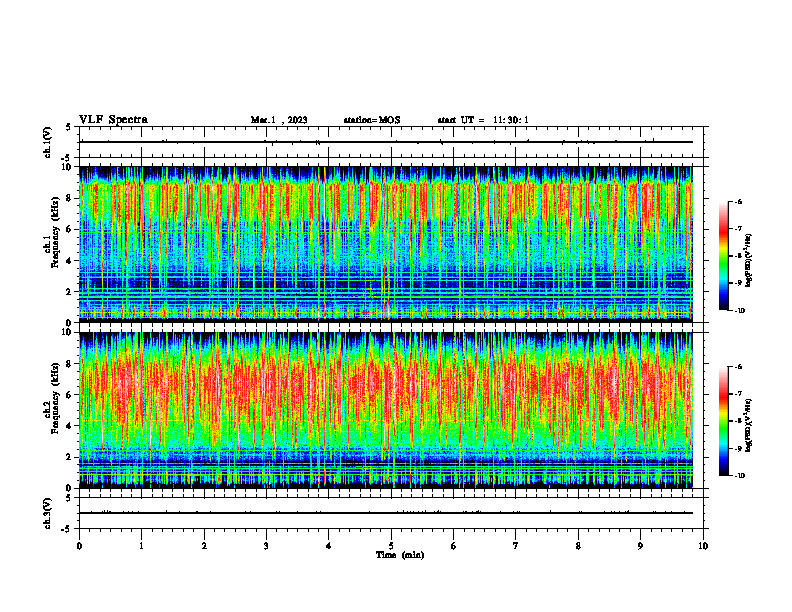Click time axis tick label "9"

(x=640, y=546)
